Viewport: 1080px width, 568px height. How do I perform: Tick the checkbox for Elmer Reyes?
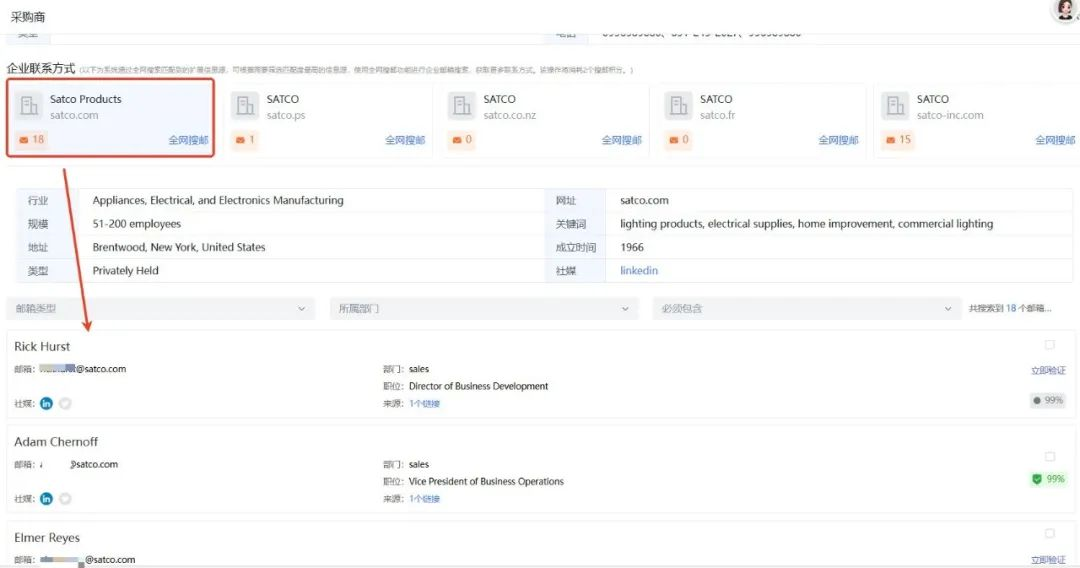1050,534
